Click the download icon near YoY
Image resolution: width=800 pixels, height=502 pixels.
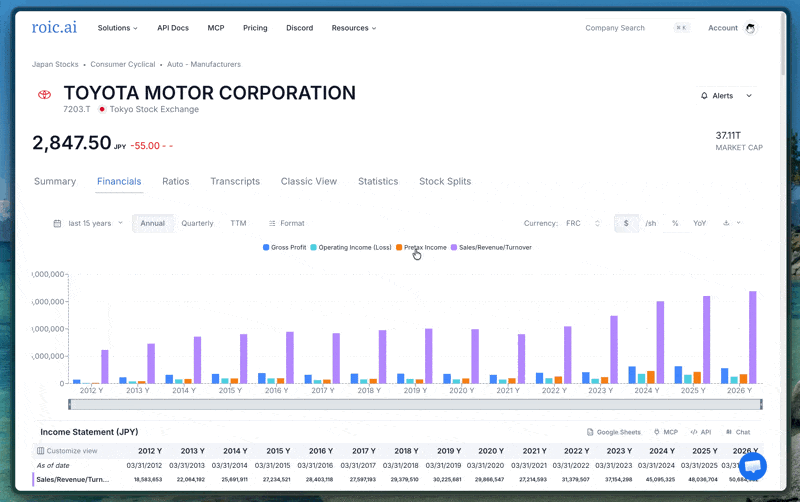pyautogui.click(x=726, y=223)
